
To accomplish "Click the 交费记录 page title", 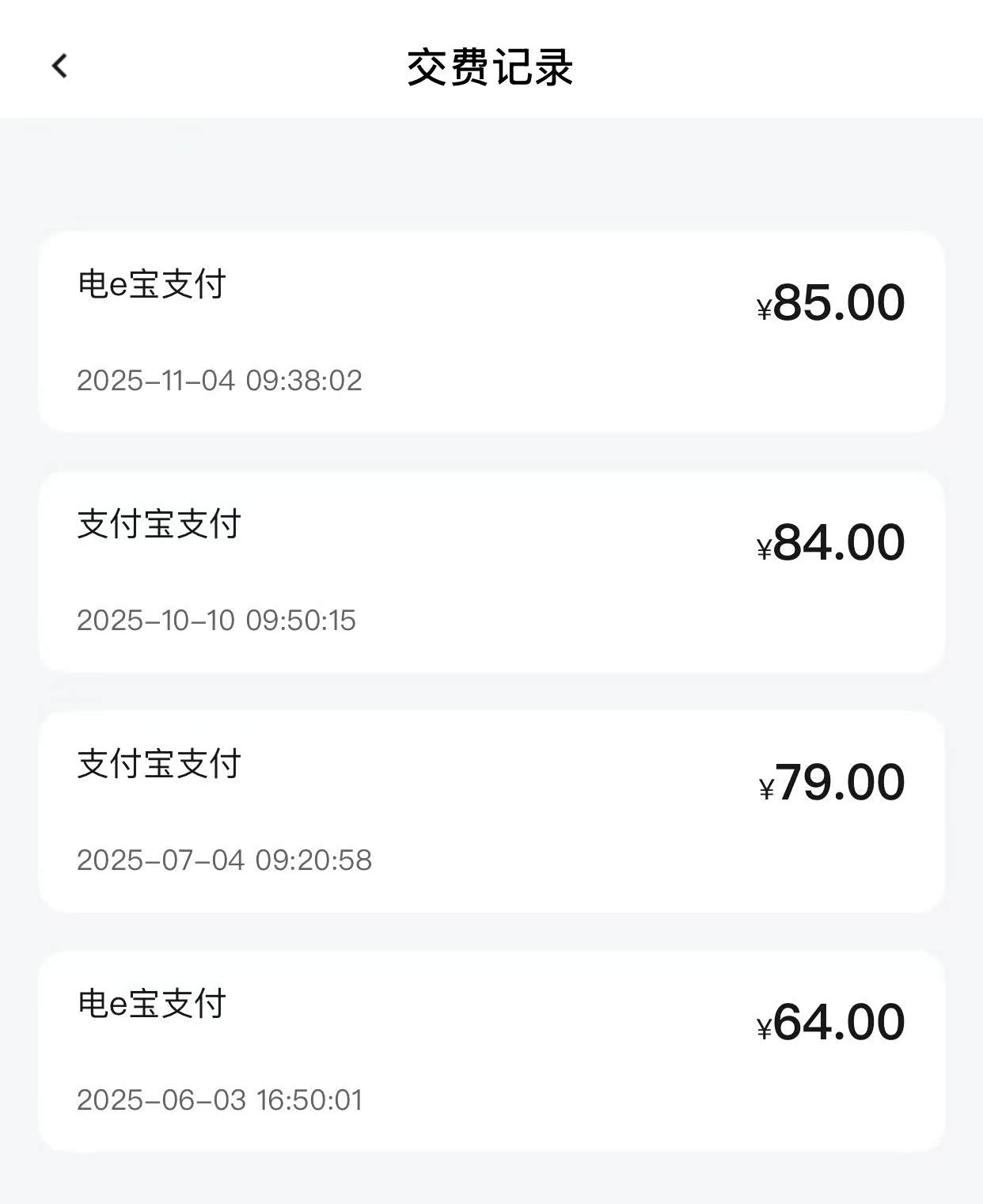I will tap(490, 67).
